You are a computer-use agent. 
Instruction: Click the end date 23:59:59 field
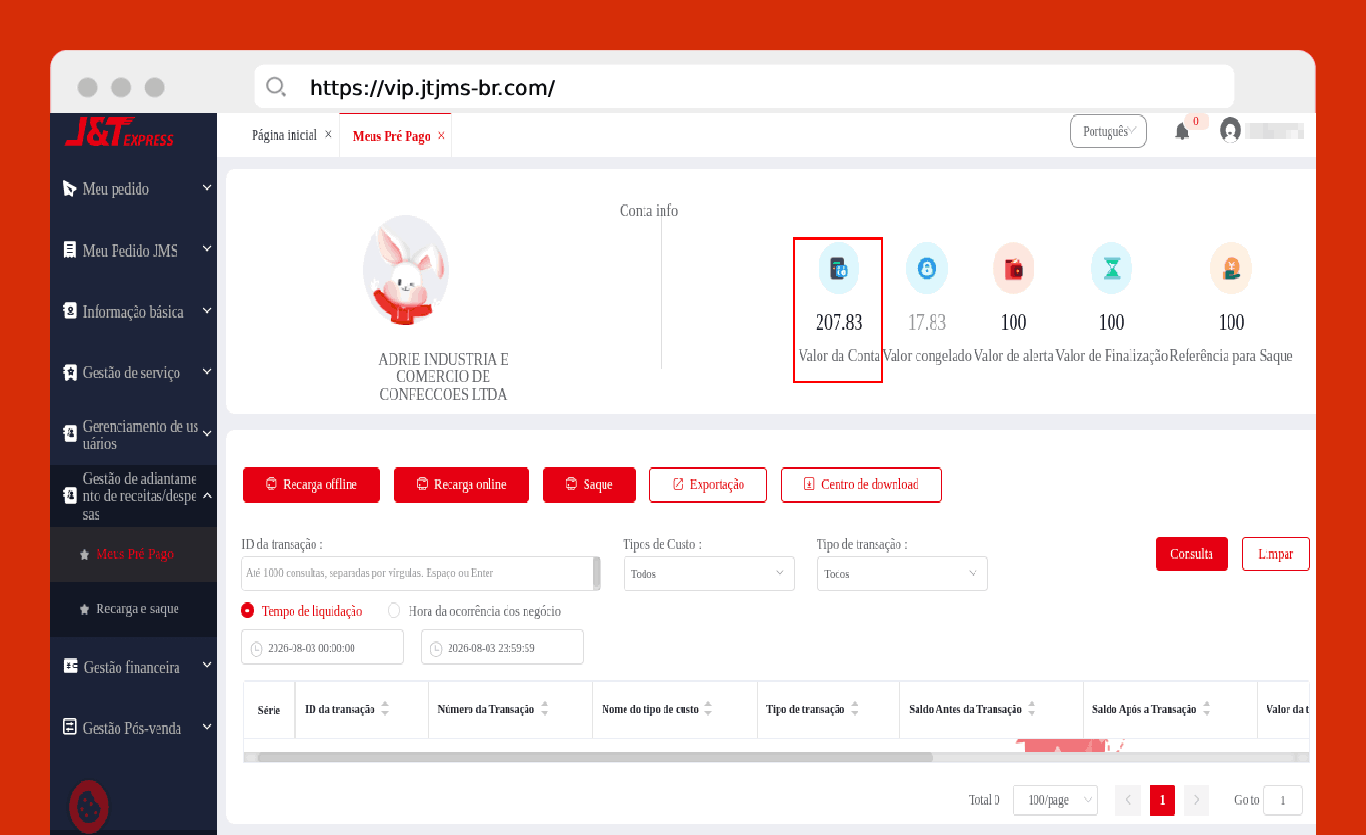pyautogui.click(x=502, y=648)
